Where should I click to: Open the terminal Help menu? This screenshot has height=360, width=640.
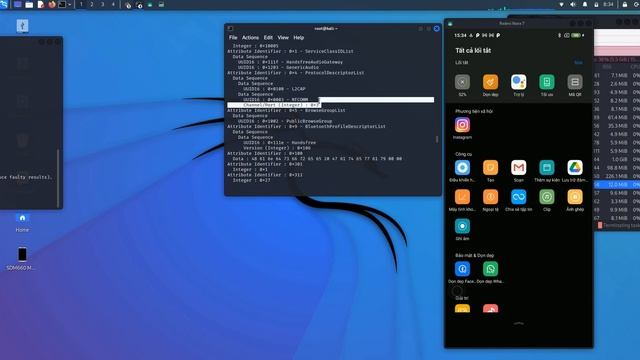pyautogui.click(x=299, y=38)
